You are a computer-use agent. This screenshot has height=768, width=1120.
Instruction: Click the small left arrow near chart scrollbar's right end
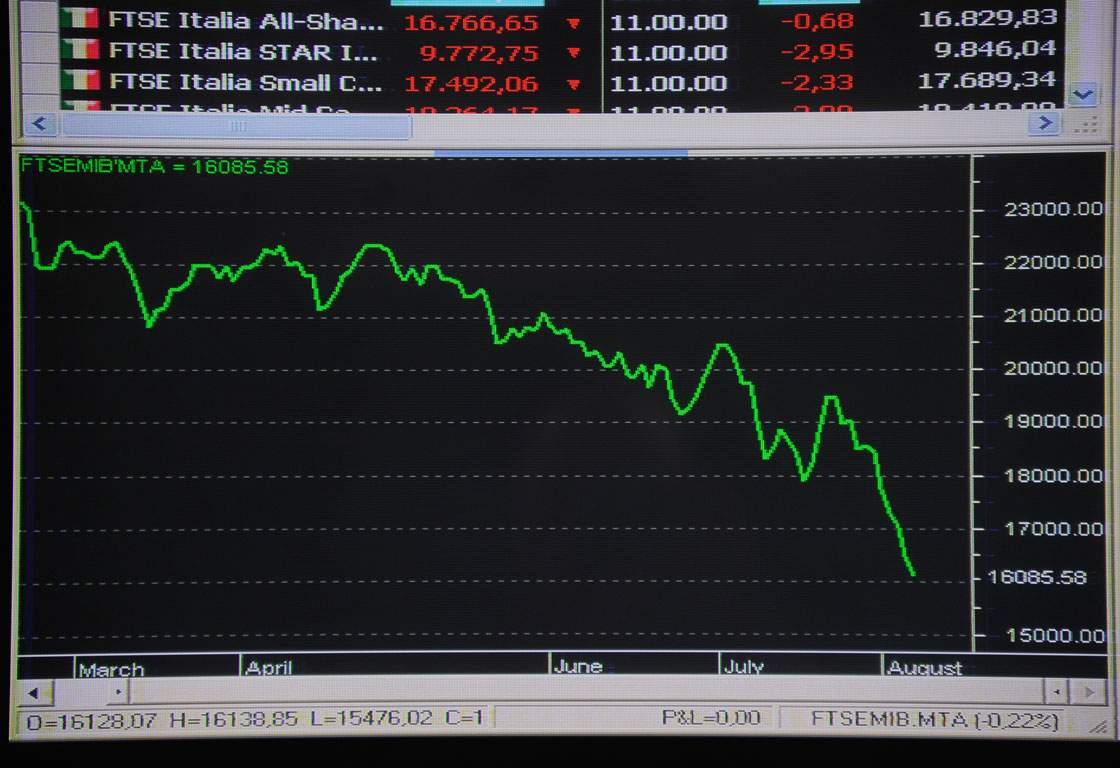(1056, 692)
